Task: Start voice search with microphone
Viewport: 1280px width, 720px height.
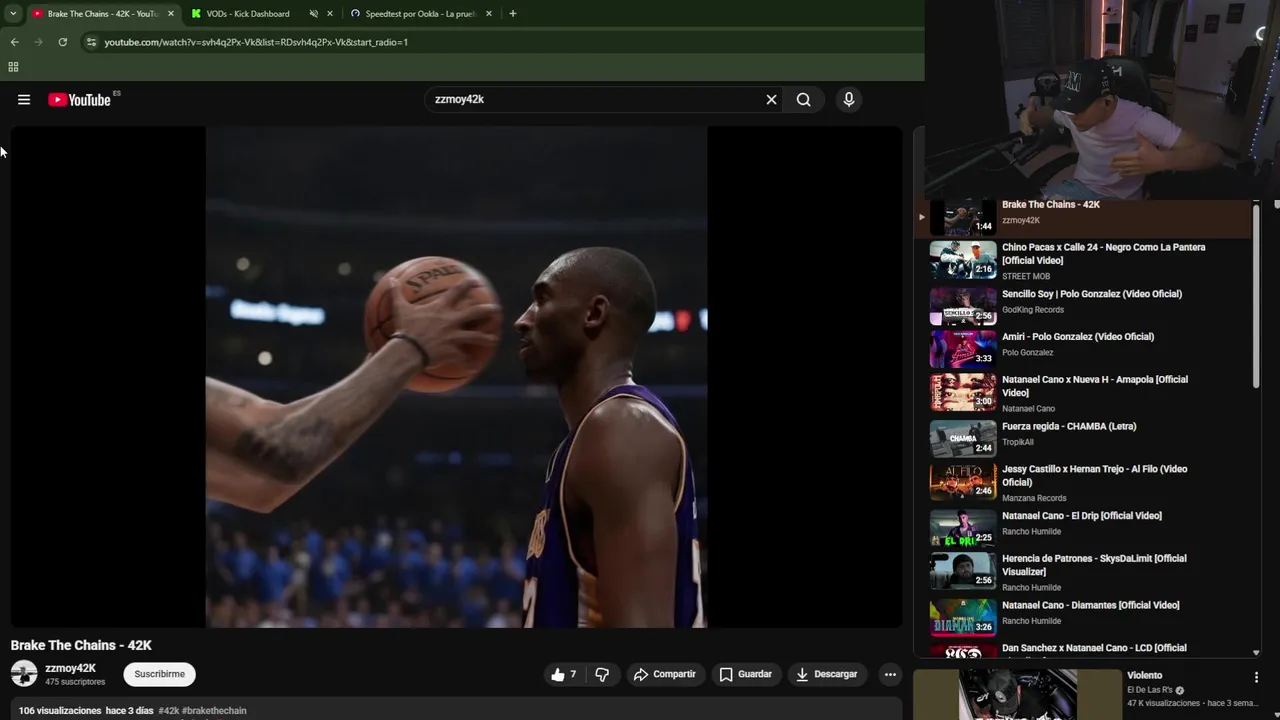Action: click(849, 100)
